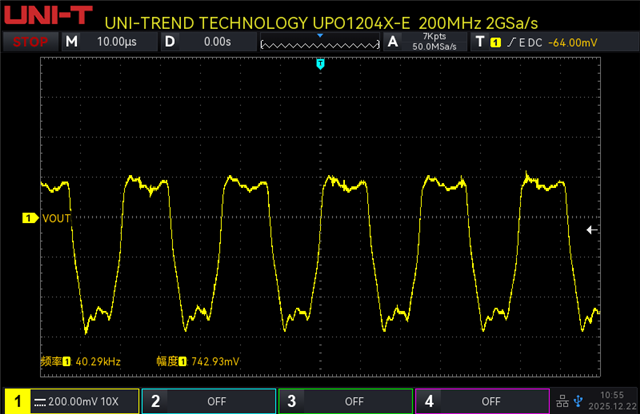Turn on channel 4 OFF tab
Image resolution: width=640 pixels, height=414 pixels.
tap(482, 401)
